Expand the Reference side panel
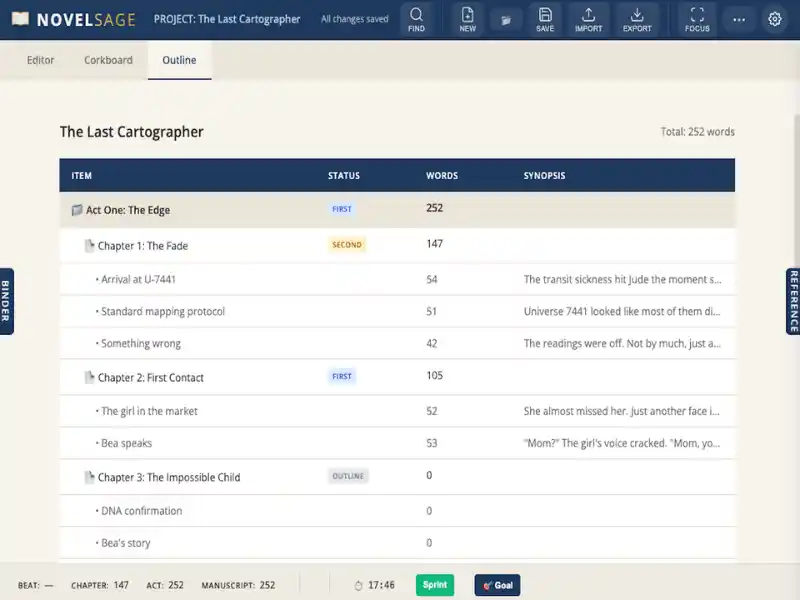Viewport: 800px width, 600px height. click(x=793, y=301)
